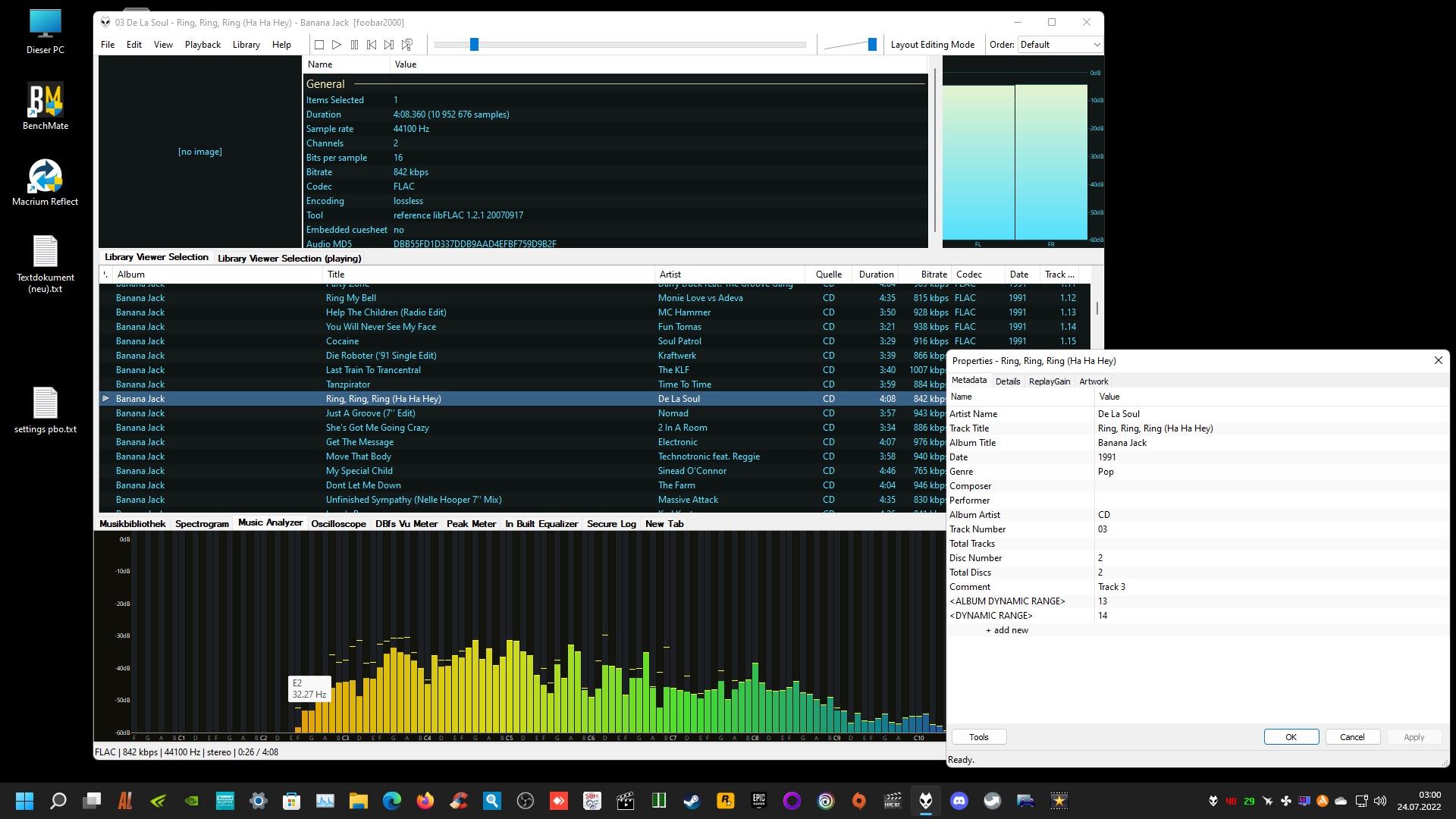Select 'Textdokument (neu).txt' desktop file
Viewport: 1456px width, 819px height.
[45, 264]
